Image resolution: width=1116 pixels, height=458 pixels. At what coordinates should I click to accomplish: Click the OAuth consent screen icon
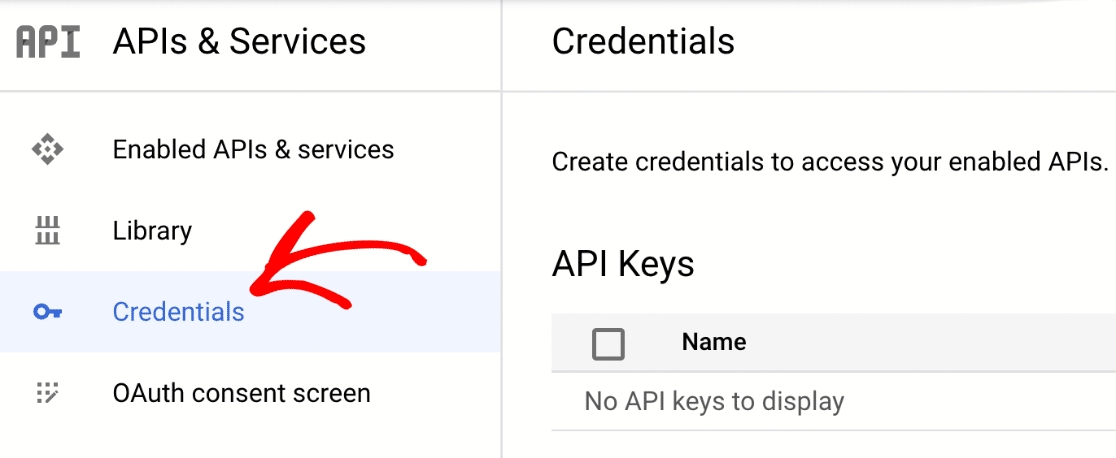47,393
